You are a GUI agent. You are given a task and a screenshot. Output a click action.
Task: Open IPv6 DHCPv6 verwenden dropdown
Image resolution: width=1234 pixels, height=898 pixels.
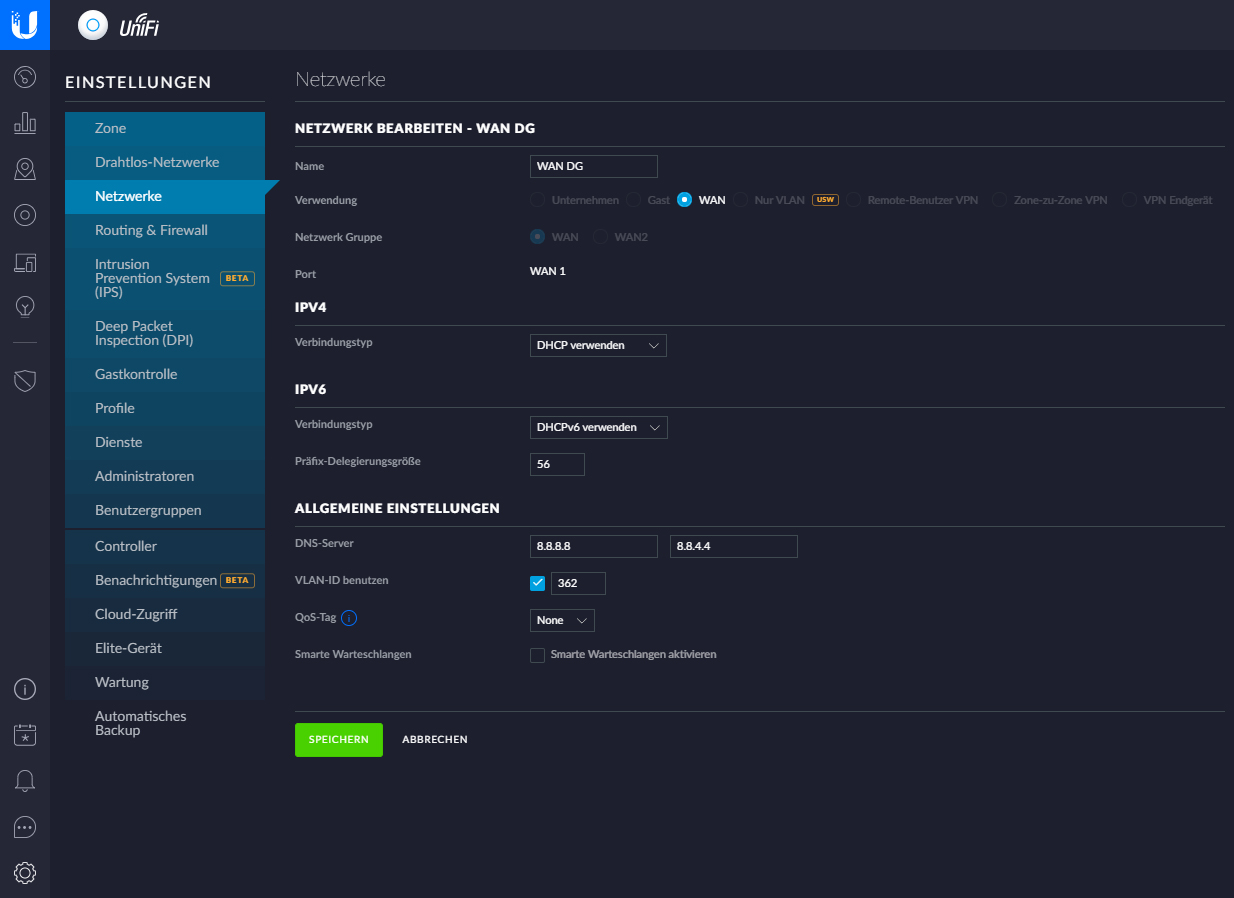tap(598, 428)
